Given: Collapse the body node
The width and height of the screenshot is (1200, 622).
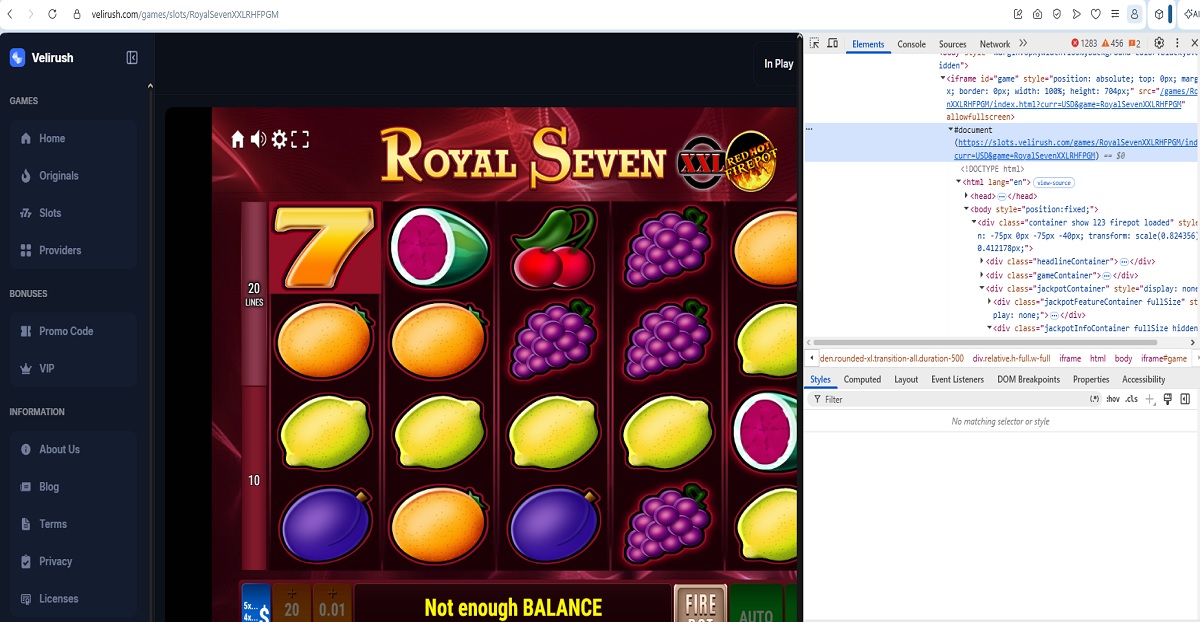Looking at the screenshot, I should pos(967,209).
